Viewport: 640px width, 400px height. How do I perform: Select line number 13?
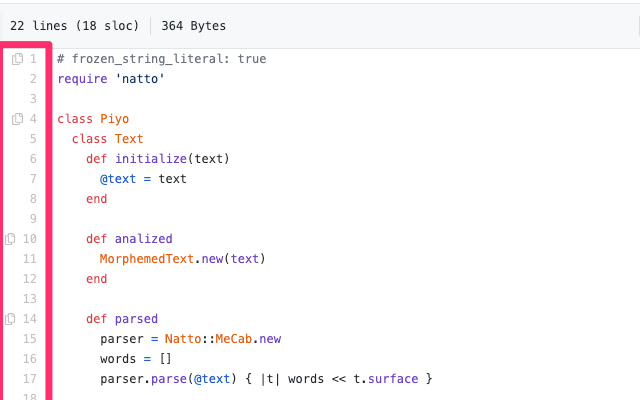30,299
